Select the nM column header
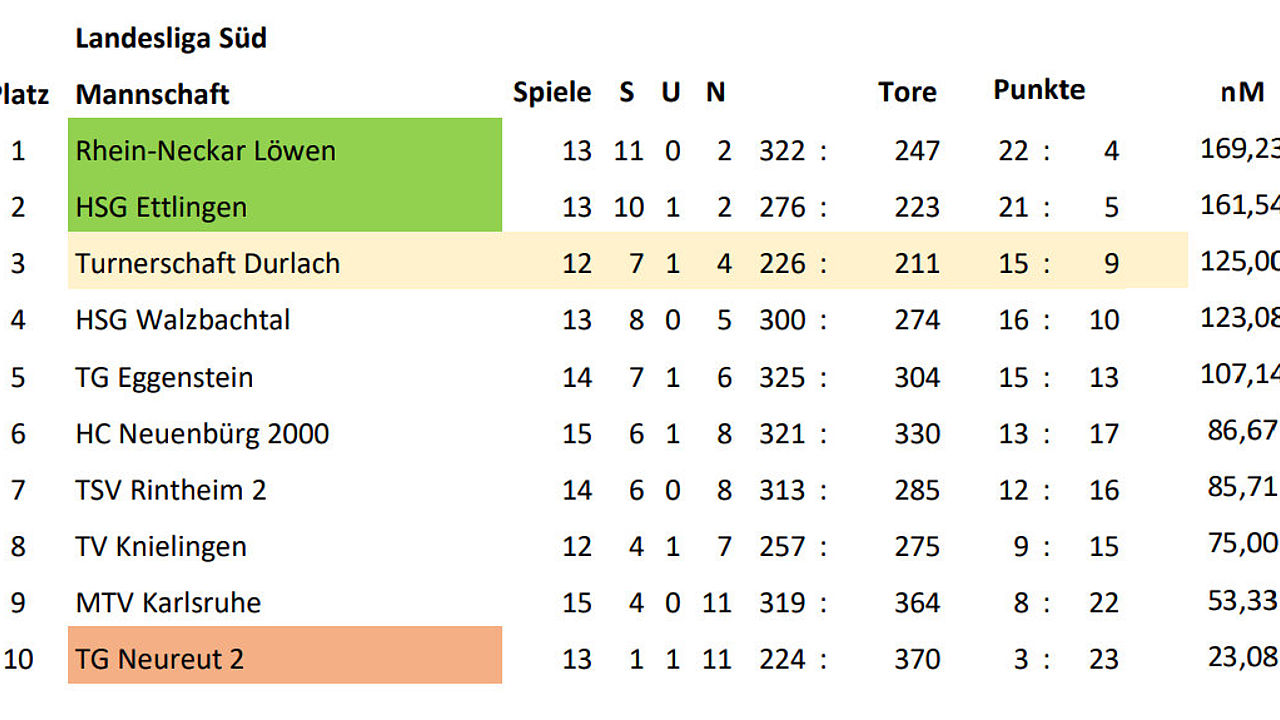This screenshot has width=1280, height=720. coord(1242,92)
